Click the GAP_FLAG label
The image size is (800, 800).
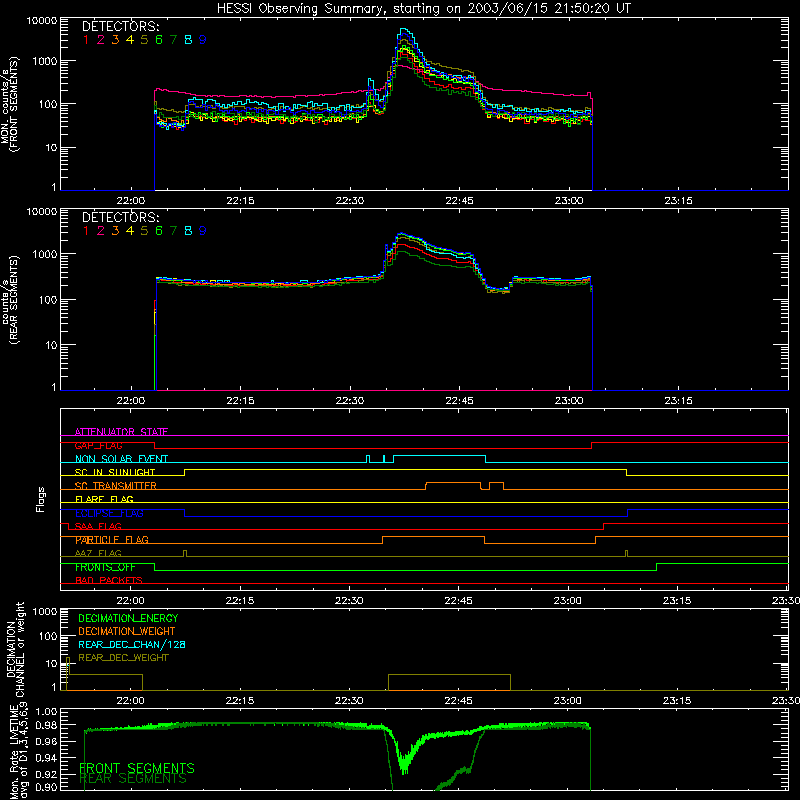pos(98,445)
